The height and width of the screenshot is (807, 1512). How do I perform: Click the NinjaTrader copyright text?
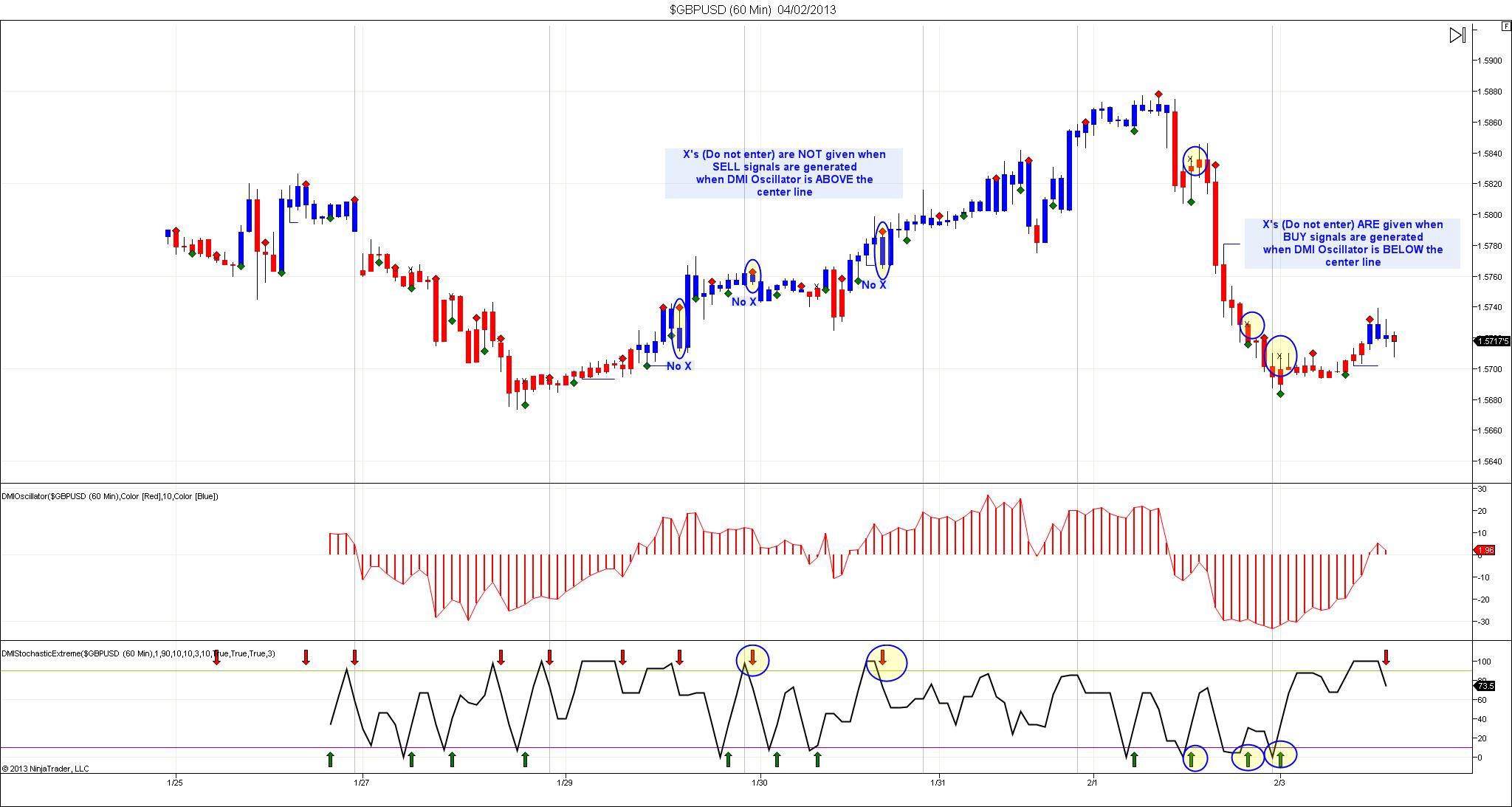pos(46,769)
